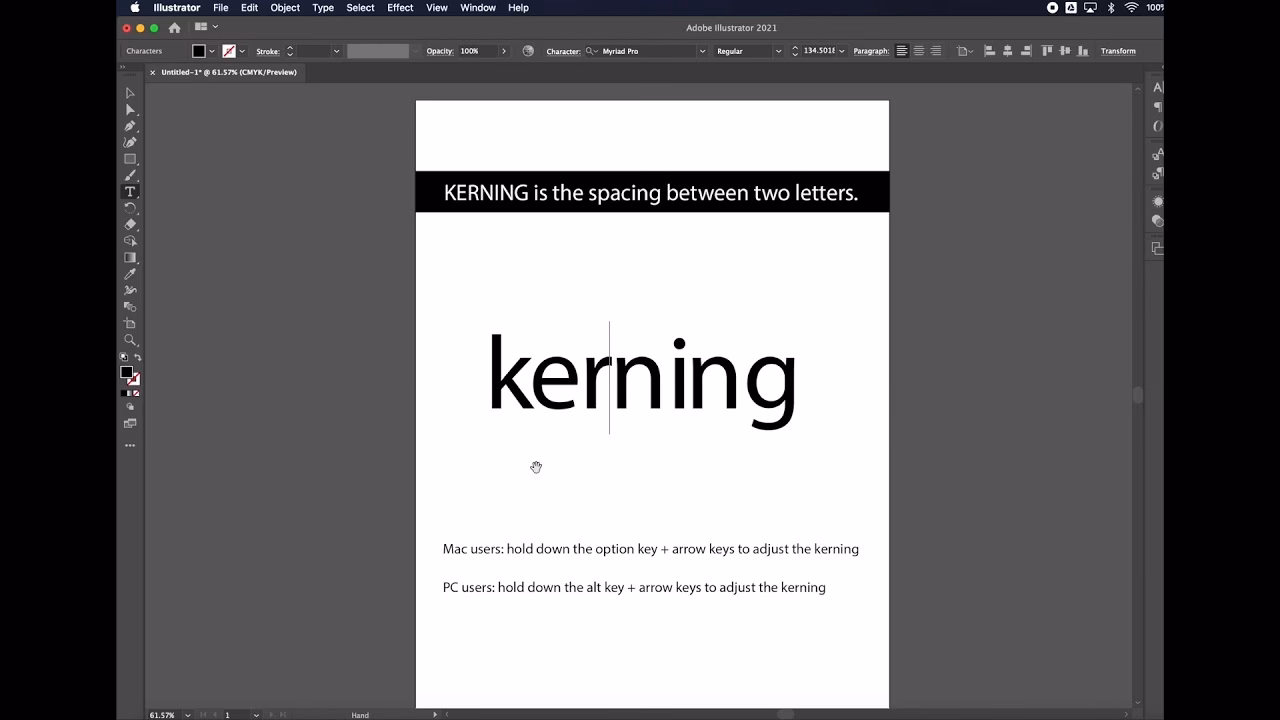Screen dimensions: 1280x720
Task: Select the Pen tool
Action: click(130, 126)
